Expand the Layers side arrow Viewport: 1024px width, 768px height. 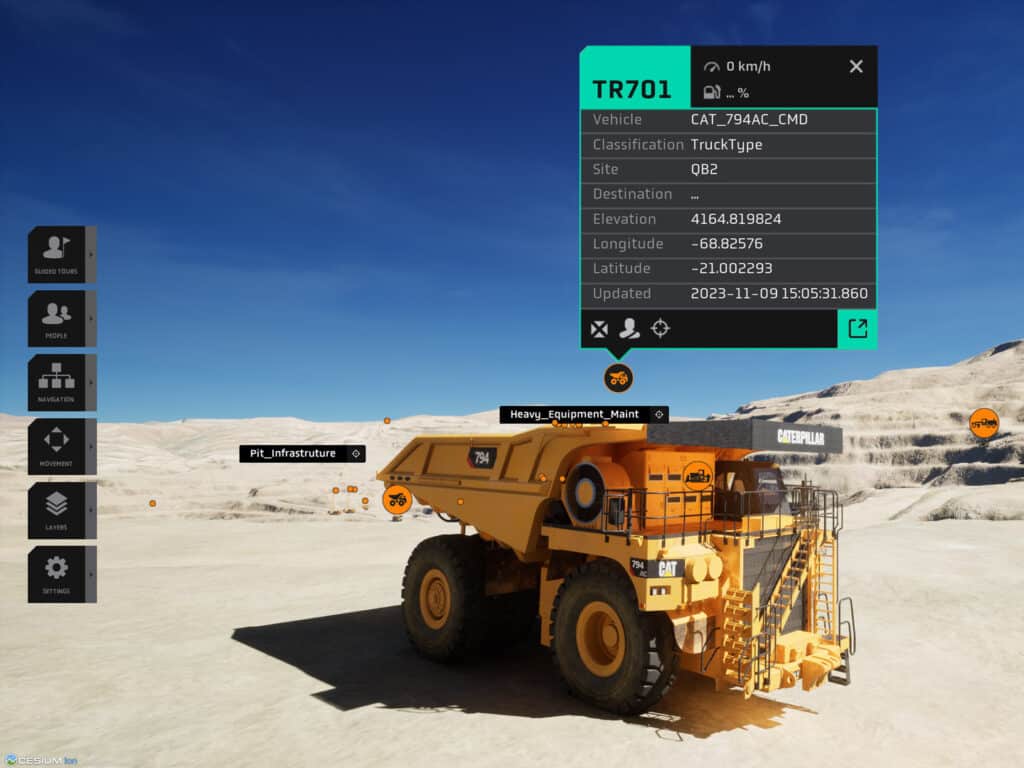[91, 510]
